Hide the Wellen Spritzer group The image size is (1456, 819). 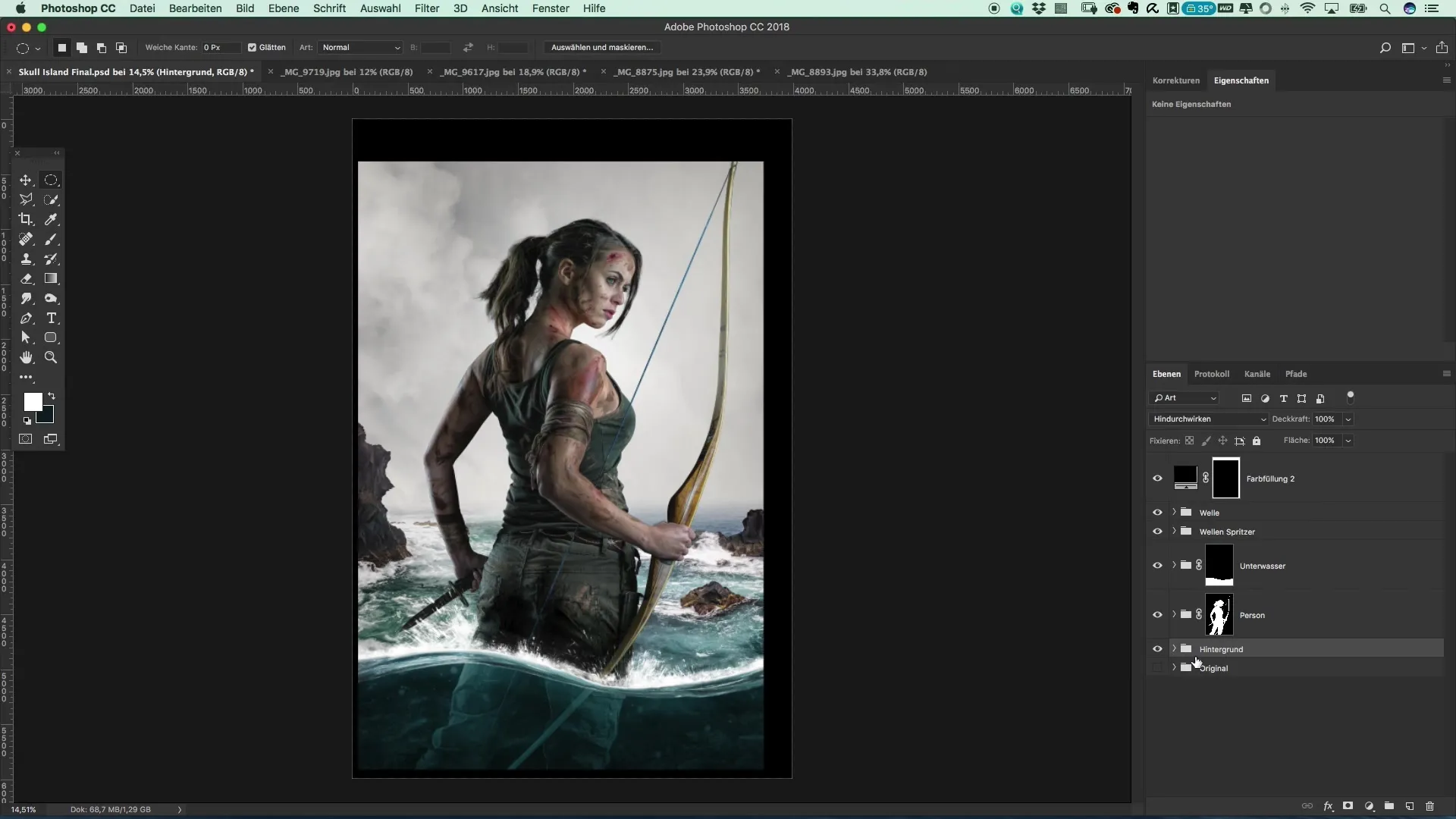1157,532
